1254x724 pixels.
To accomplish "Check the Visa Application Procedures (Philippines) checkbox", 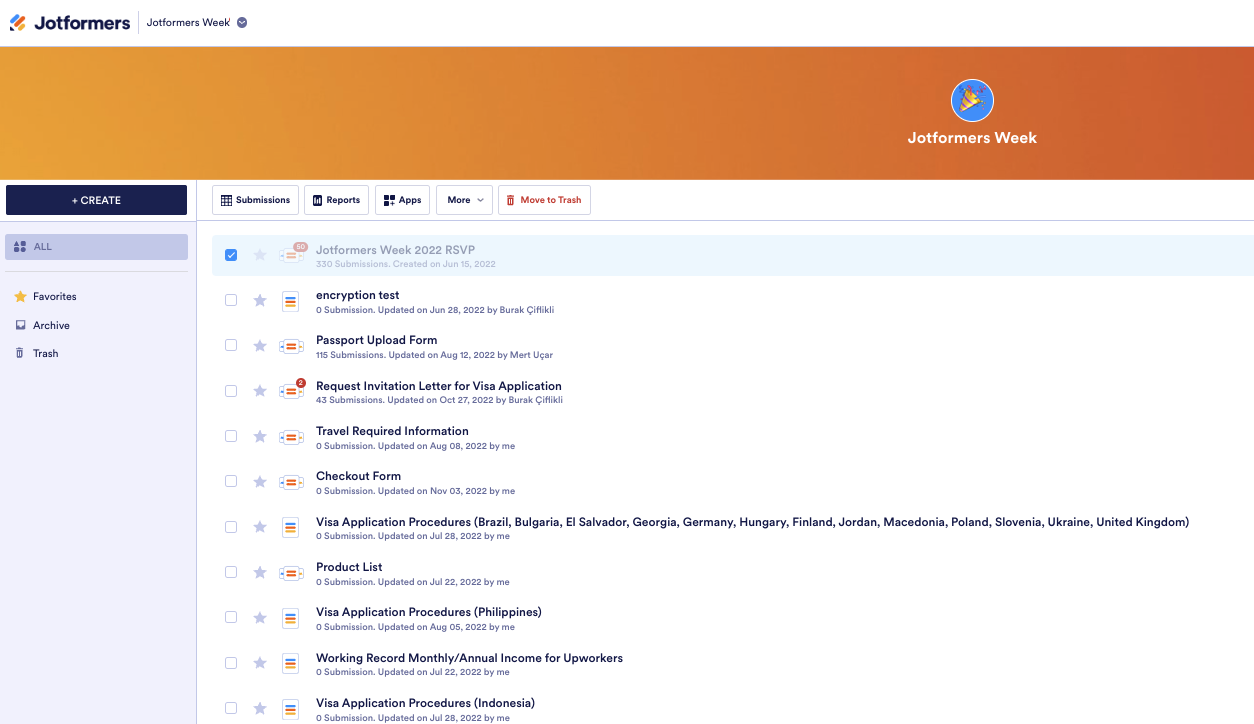I will (x=231, y=617).
